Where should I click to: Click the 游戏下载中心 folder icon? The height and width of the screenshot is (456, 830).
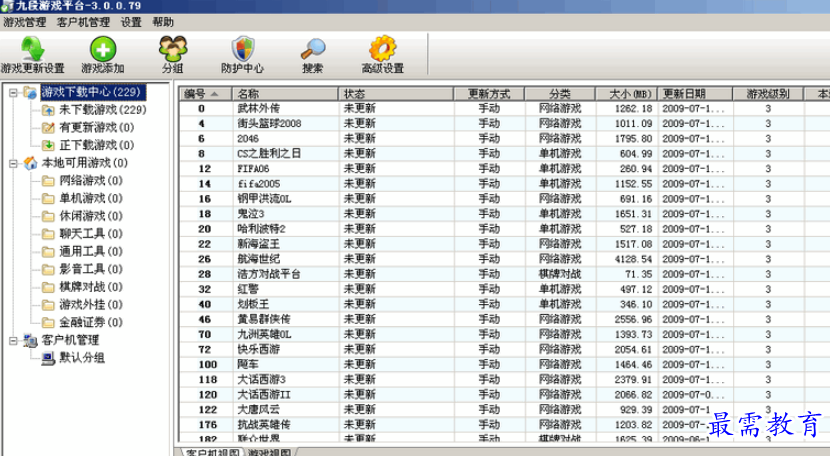coord(30,92)
